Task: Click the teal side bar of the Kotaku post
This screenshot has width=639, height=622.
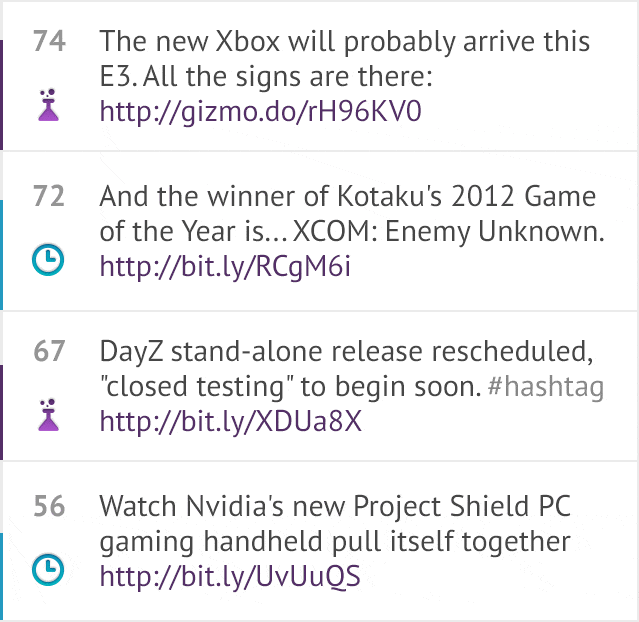Action: [1, 255]
